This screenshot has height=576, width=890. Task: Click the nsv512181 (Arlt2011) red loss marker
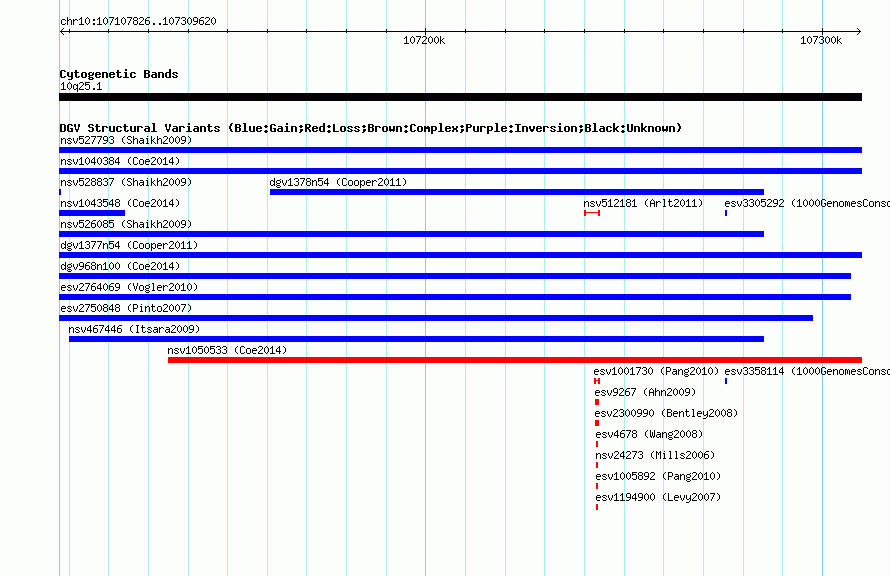pyautogui.click(x=592, y=213)
